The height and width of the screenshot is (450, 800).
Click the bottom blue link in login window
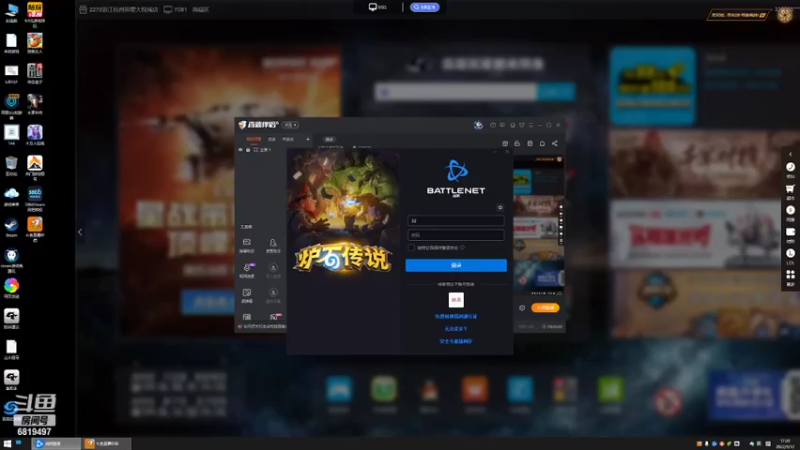coord(456,341)
